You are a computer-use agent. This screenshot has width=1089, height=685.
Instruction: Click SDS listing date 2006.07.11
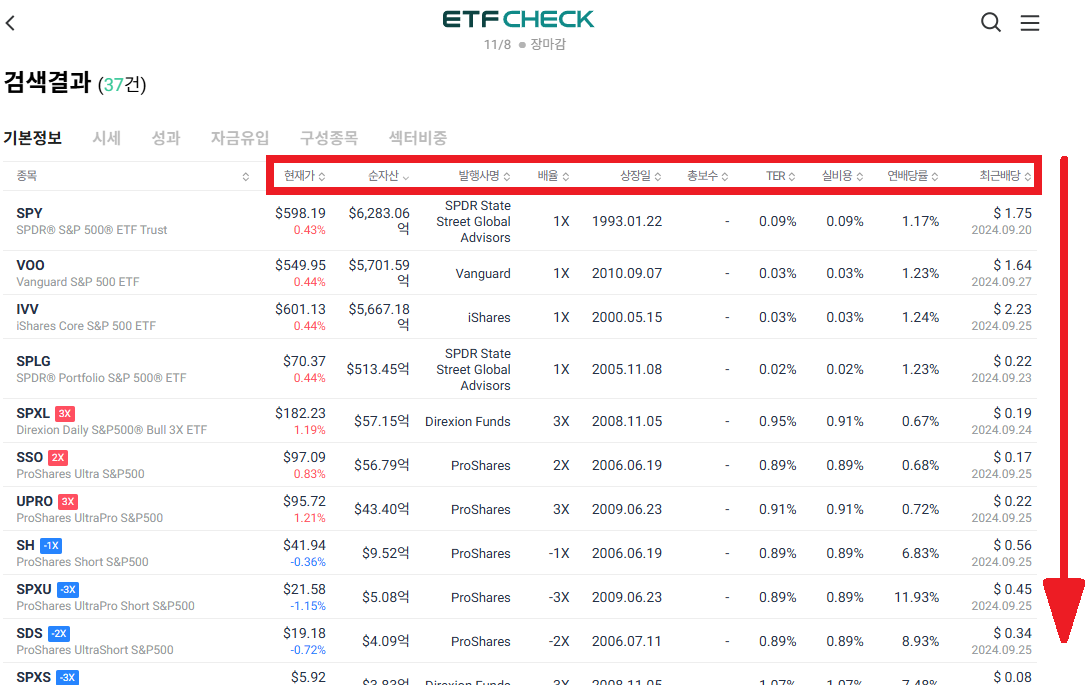627,641
